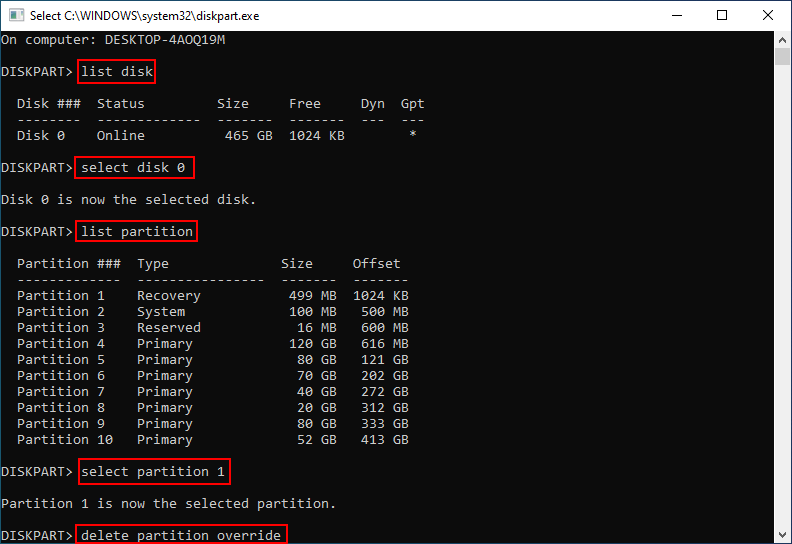Minimize the diskpart console window
792x544 pixels.
coord(677,15)
